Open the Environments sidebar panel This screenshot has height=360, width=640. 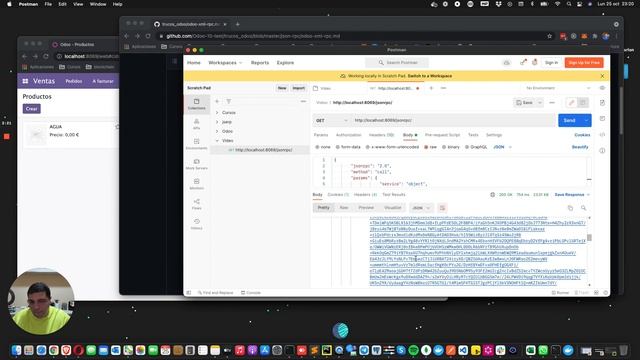[x=196, y=144]
